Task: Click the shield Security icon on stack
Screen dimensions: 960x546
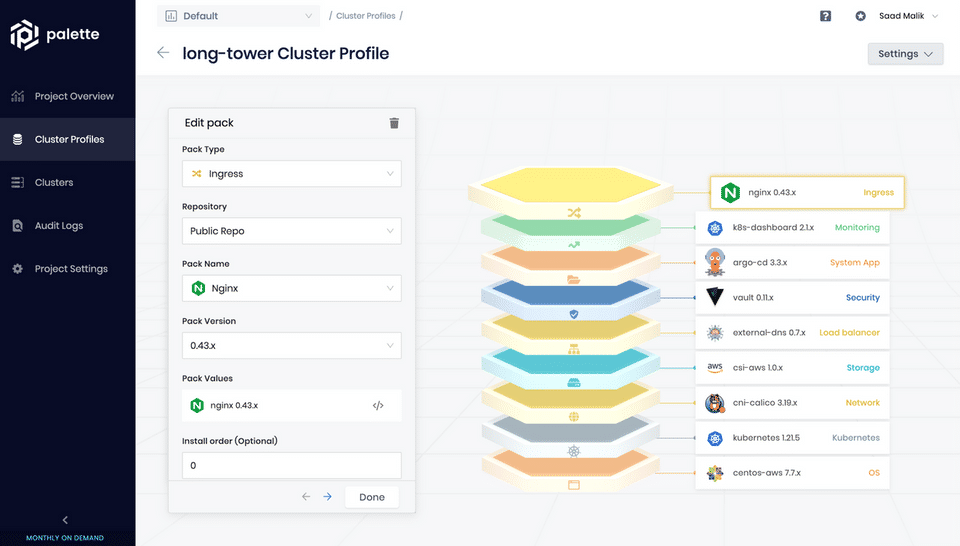Action: [574, 314]
